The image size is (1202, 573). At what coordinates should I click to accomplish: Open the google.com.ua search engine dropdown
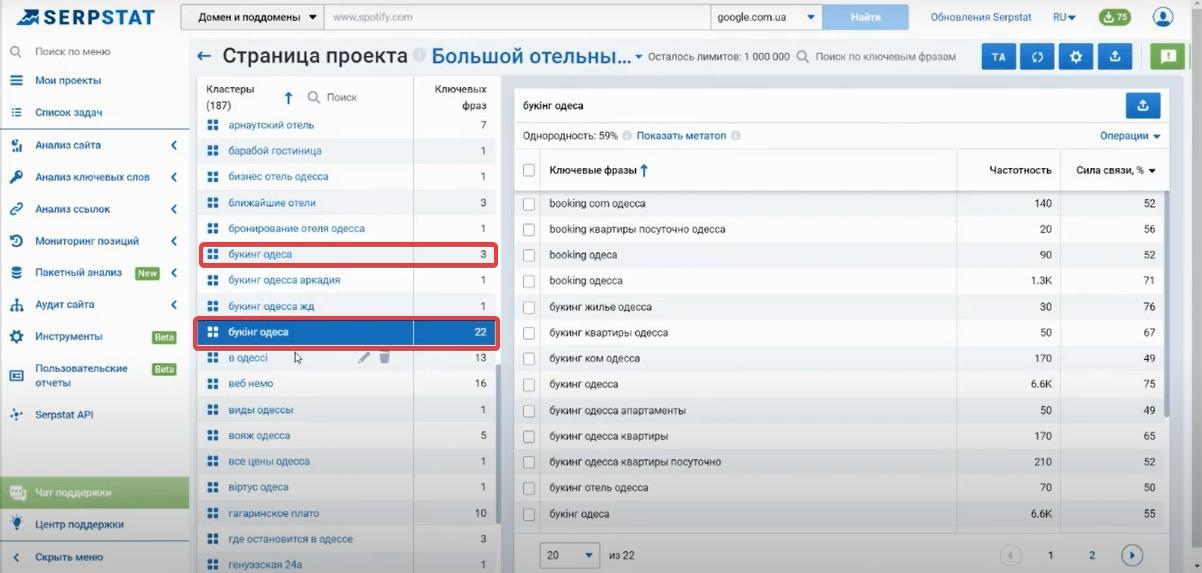pos(765,17)
